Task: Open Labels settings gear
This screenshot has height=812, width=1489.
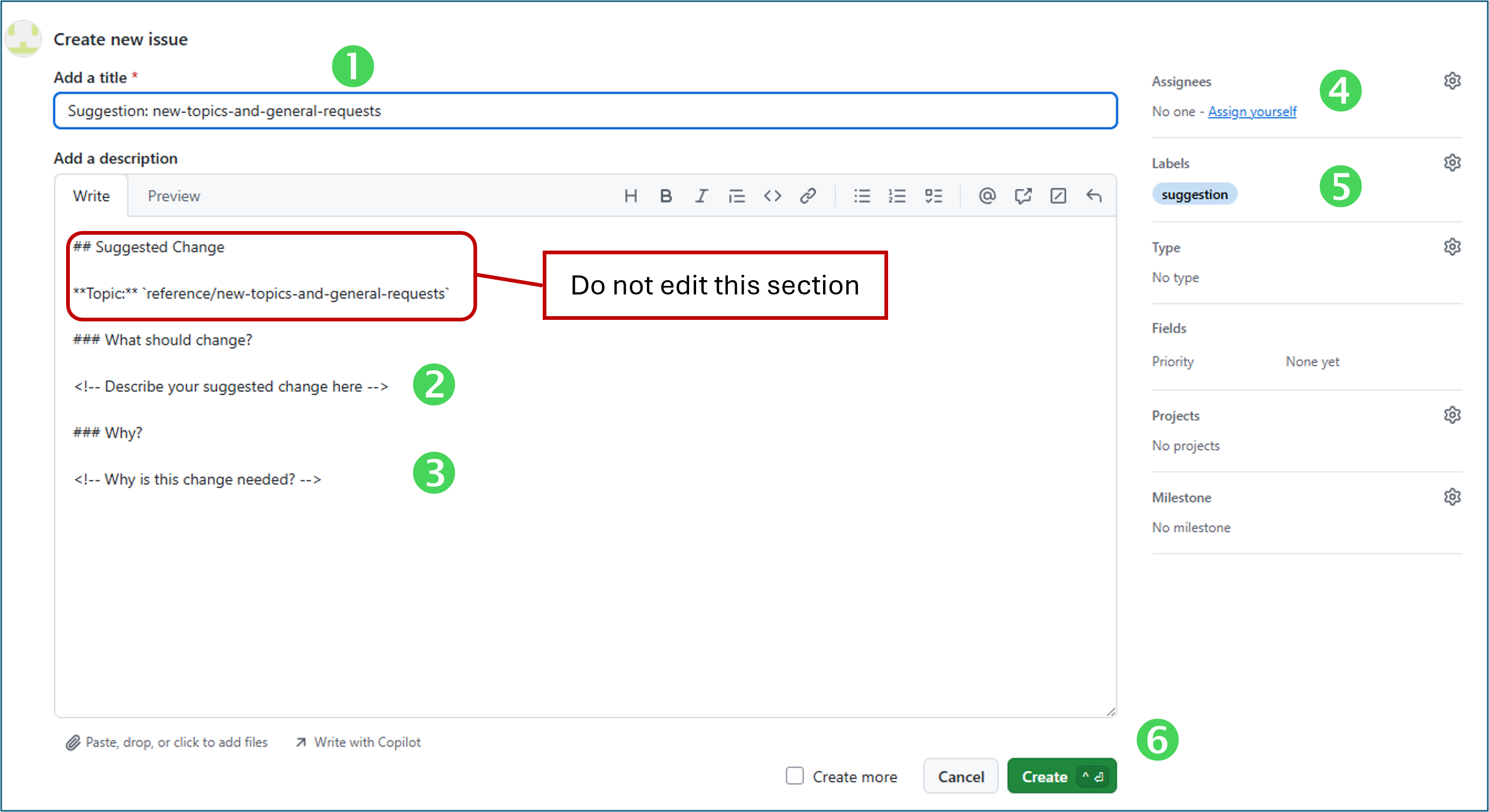Action: (1452, 163)
